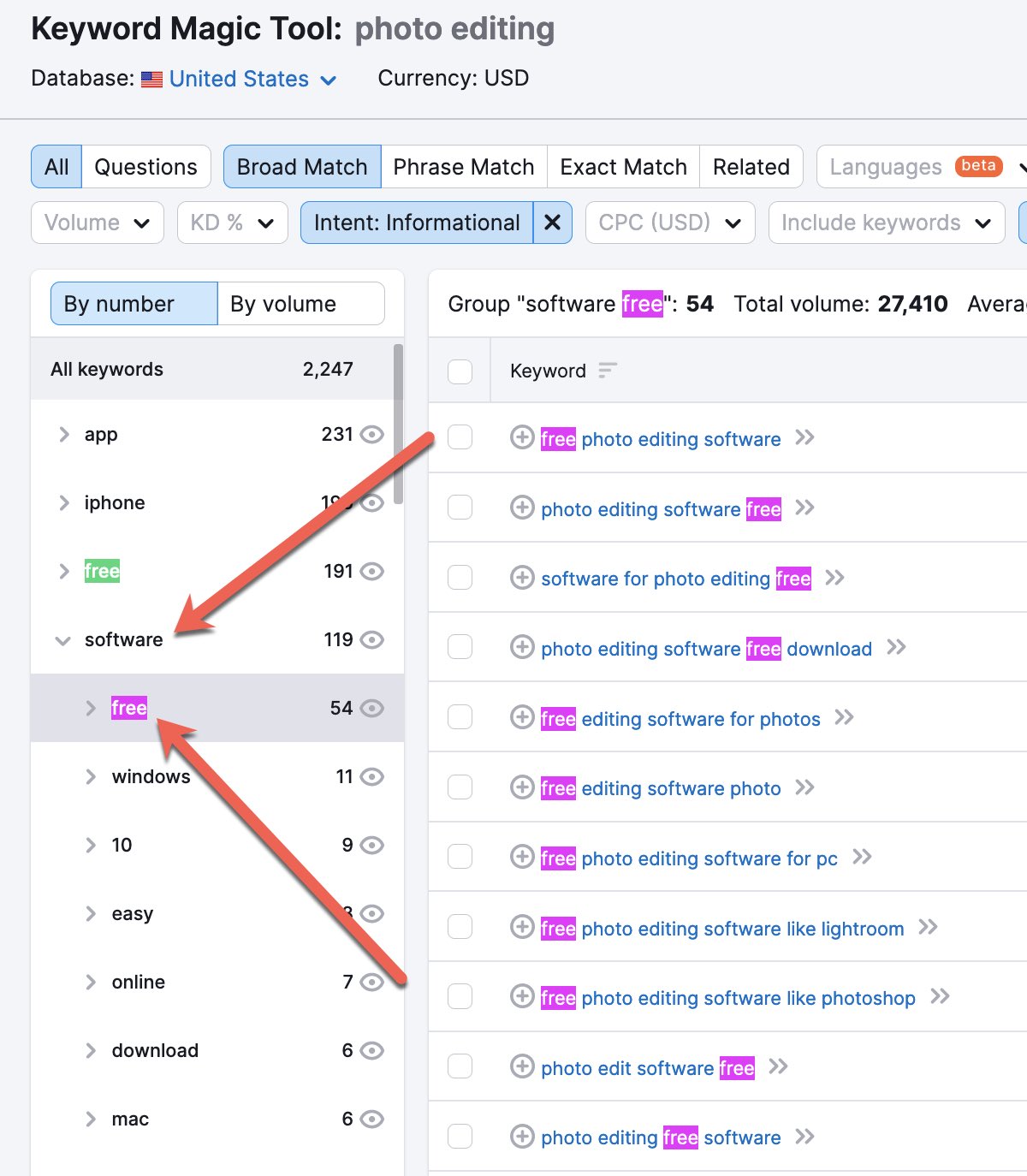Click the send arrows beside "free editing software for photos"
This screenshot has height=1176, width=1027.
[845, 718]
